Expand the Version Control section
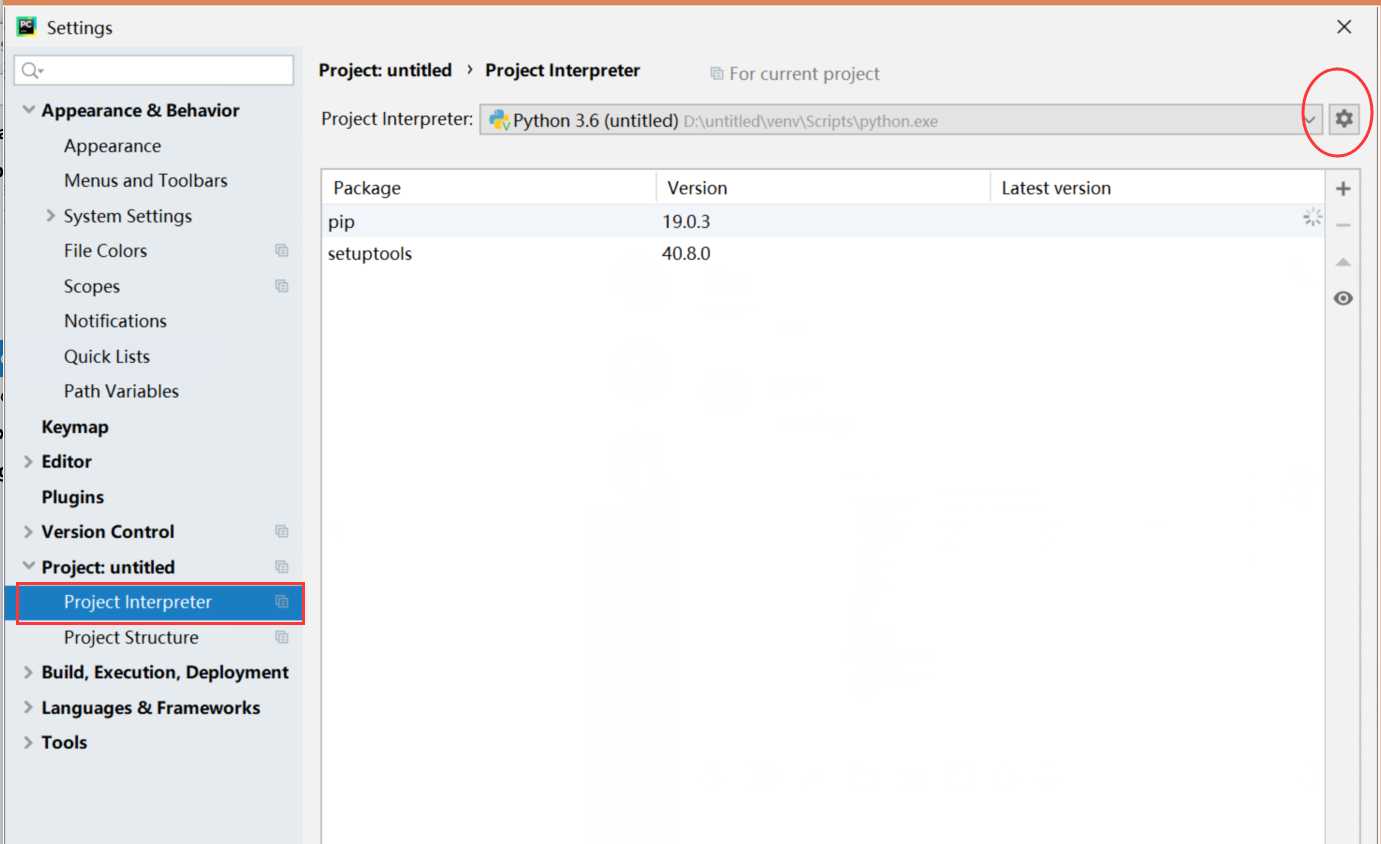Viewport: 1381px width, 844px height. tap(28, 532)
